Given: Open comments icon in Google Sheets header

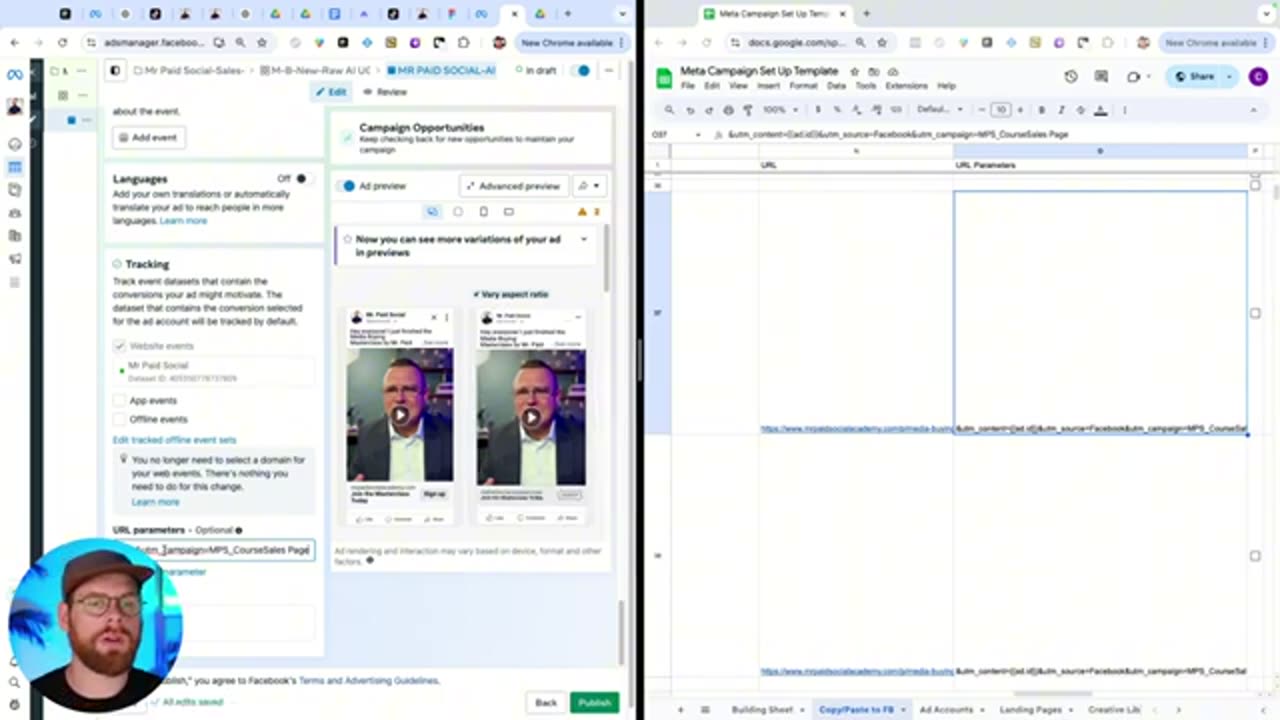Looking at the screenshot, I should point(1101,77).
